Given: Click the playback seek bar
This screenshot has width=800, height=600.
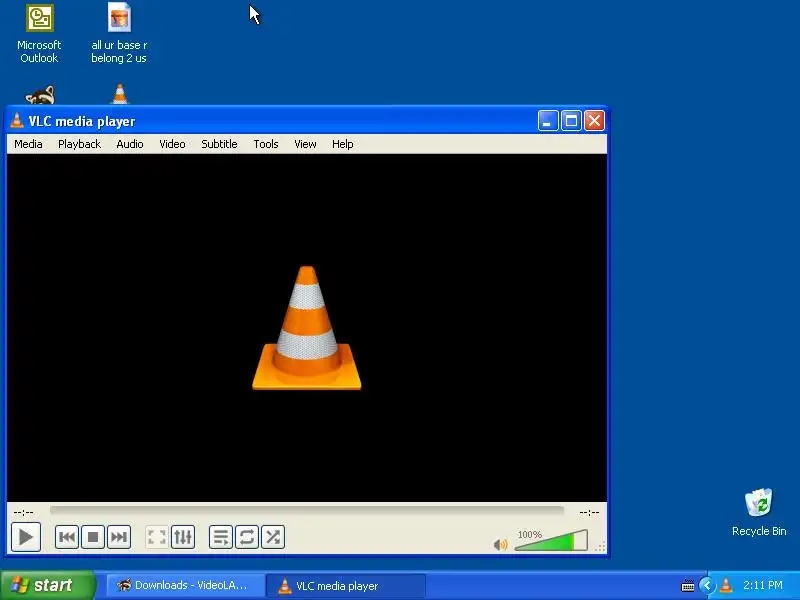Looking at the screenshot, I should tap(307, 511).
